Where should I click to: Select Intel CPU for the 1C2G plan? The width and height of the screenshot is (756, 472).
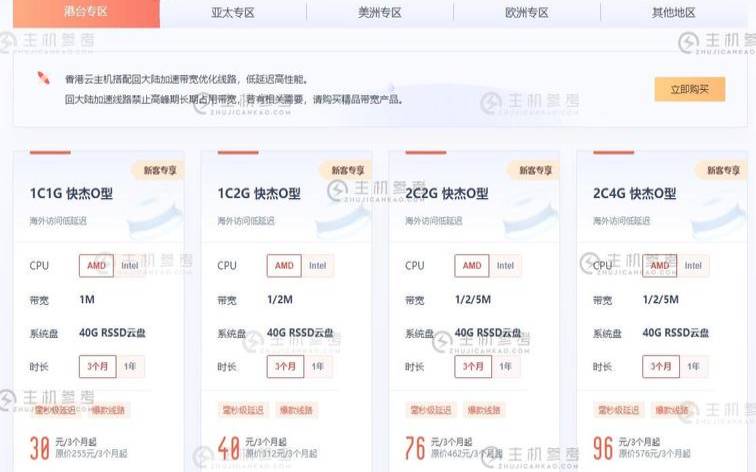[317, 266]
